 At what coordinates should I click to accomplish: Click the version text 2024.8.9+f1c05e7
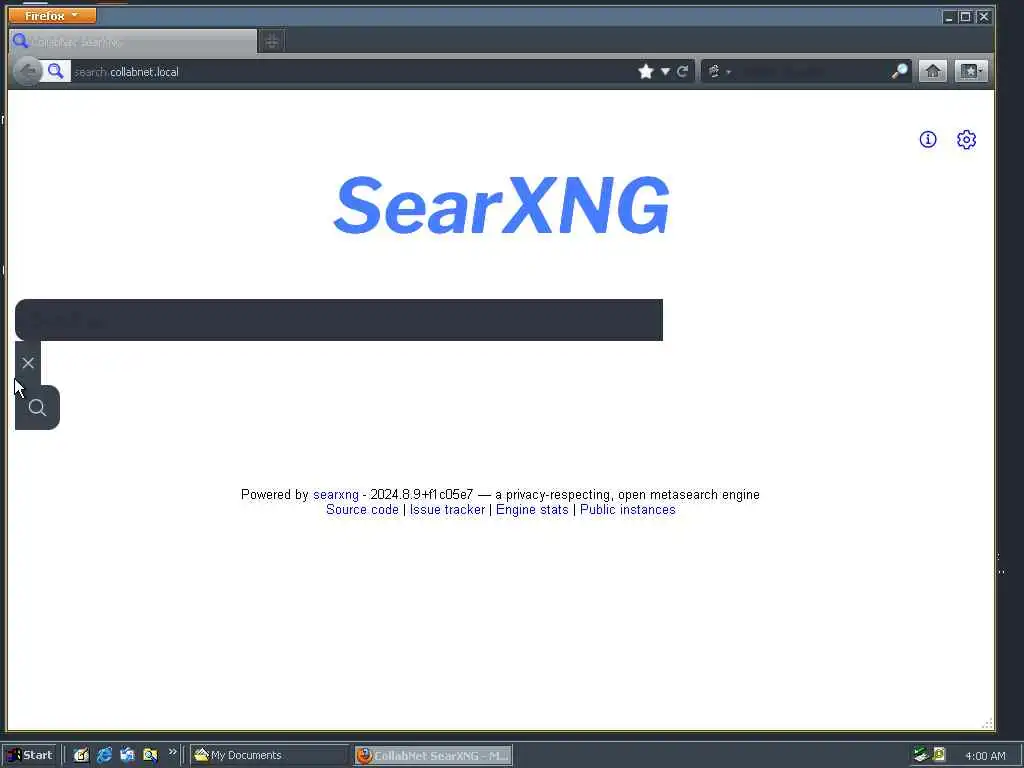point(422,494)
